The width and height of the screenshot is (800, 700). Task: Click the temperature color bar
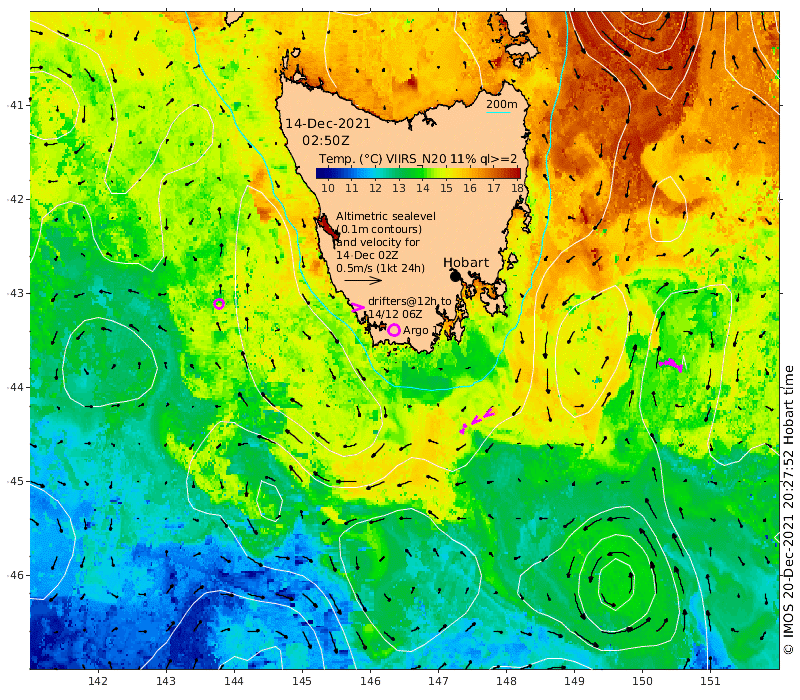418,173
